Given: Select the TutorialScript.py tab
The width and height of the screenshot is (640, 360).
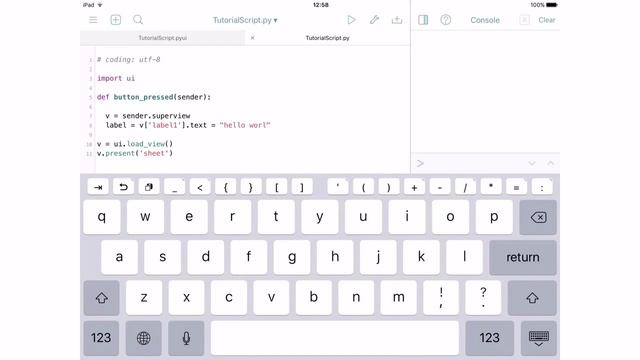Looking at the screenshot, I should click(327, 38).
